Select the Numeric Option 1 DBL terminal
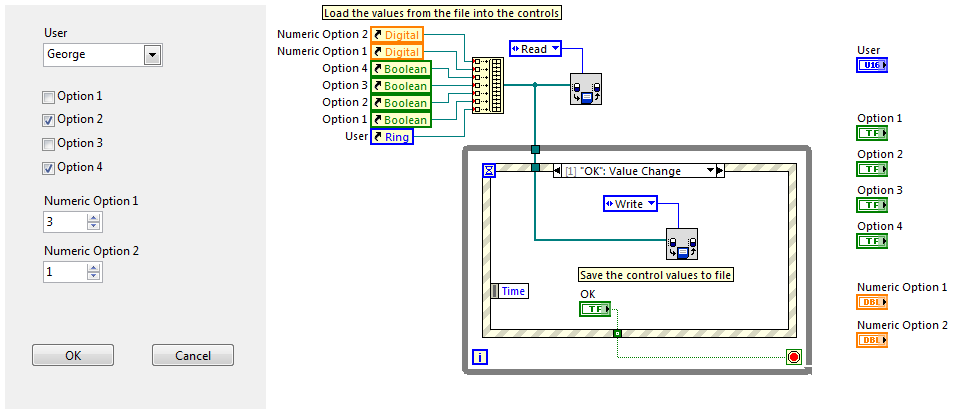The image size is (955, 414). [871, 302]
